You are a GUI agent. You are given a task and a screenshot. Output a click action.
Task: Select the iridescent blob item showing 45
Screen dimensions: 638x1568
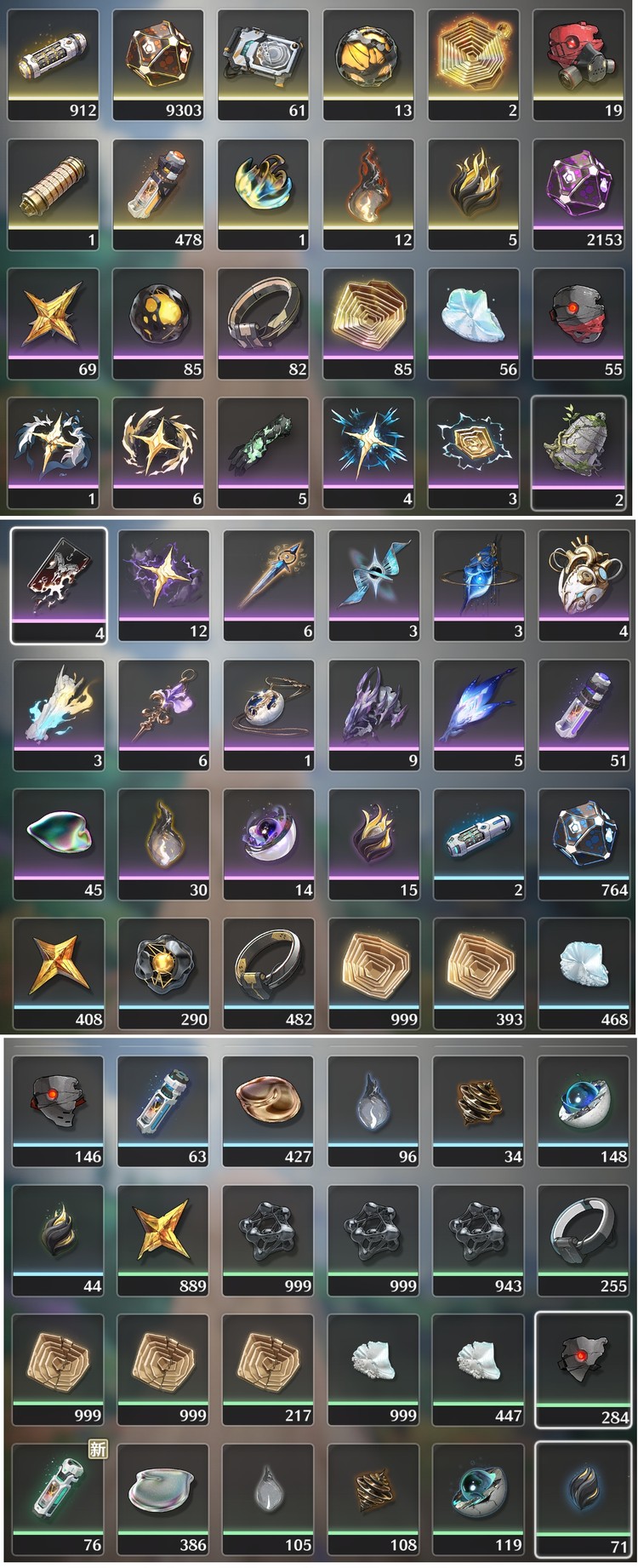(x=58, y=844)
